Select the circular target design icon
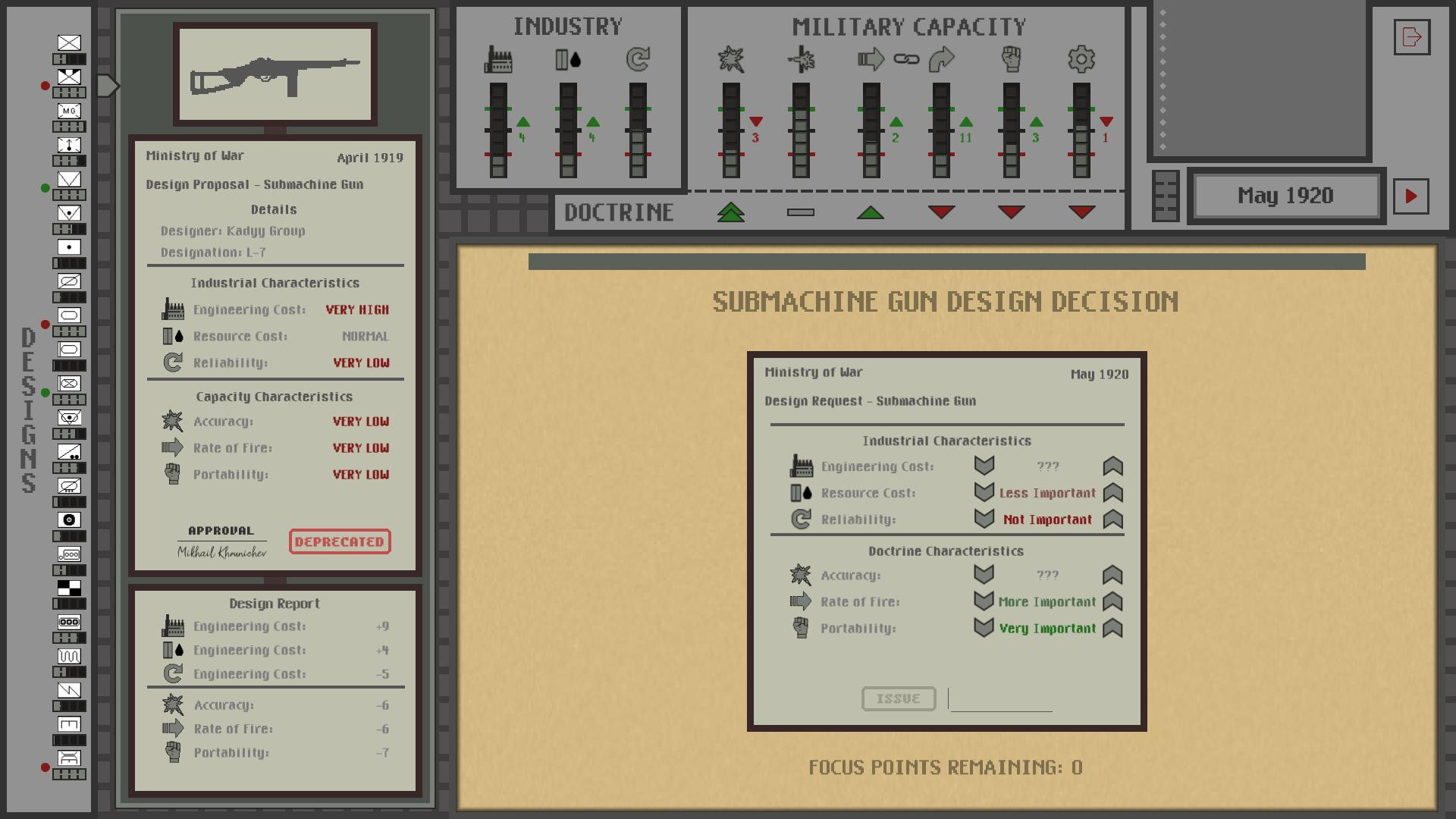The height and width of the screenshot is (819, 1456). coord(69,520)
